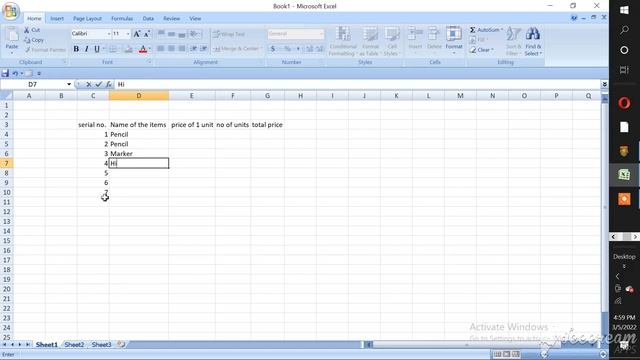
Task: Launch Opera browser from taskbar
Action: click(624, 103)
